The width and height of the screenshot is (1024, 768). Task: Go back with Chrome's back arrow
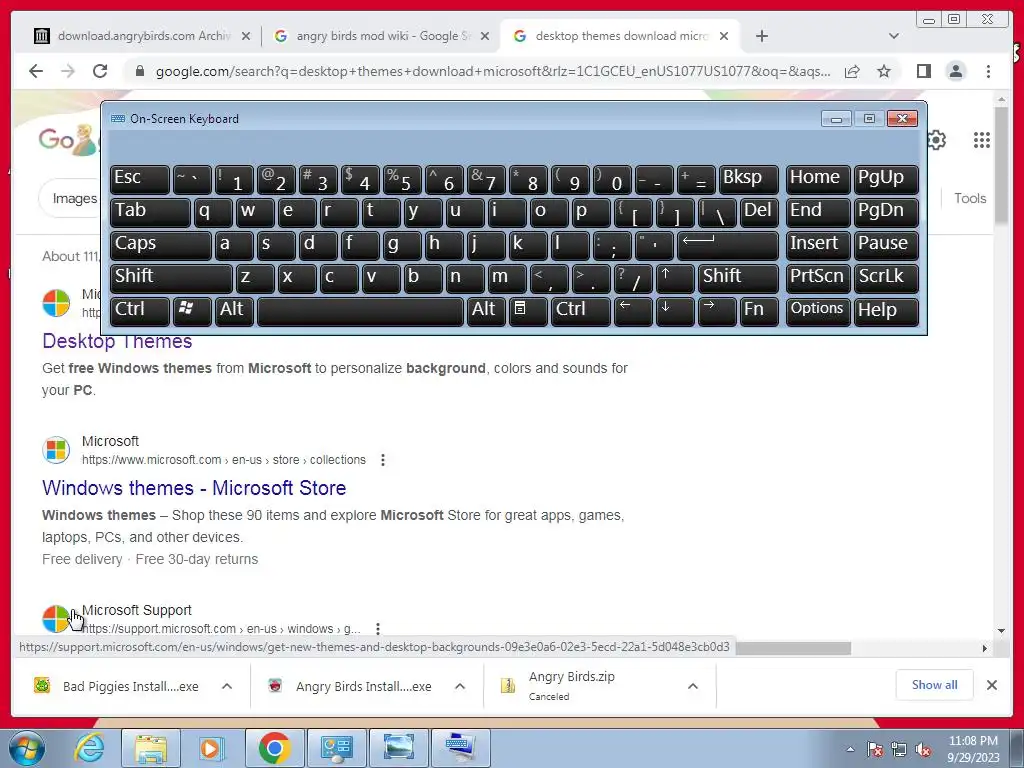36,71
